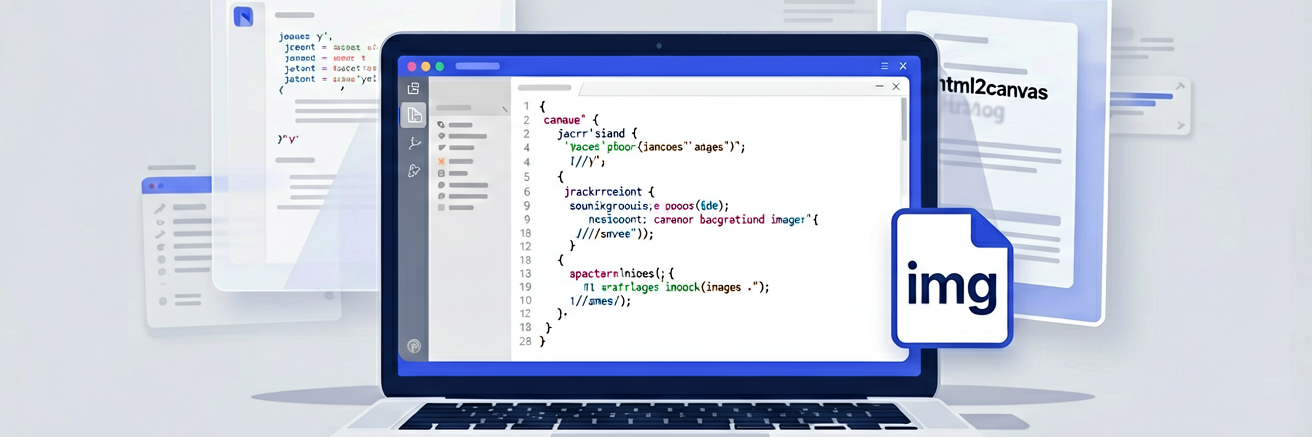Screen dimensions: 1312x437
Task: Click the blue square icon in the top-left background window
Action: pos(243,16)
